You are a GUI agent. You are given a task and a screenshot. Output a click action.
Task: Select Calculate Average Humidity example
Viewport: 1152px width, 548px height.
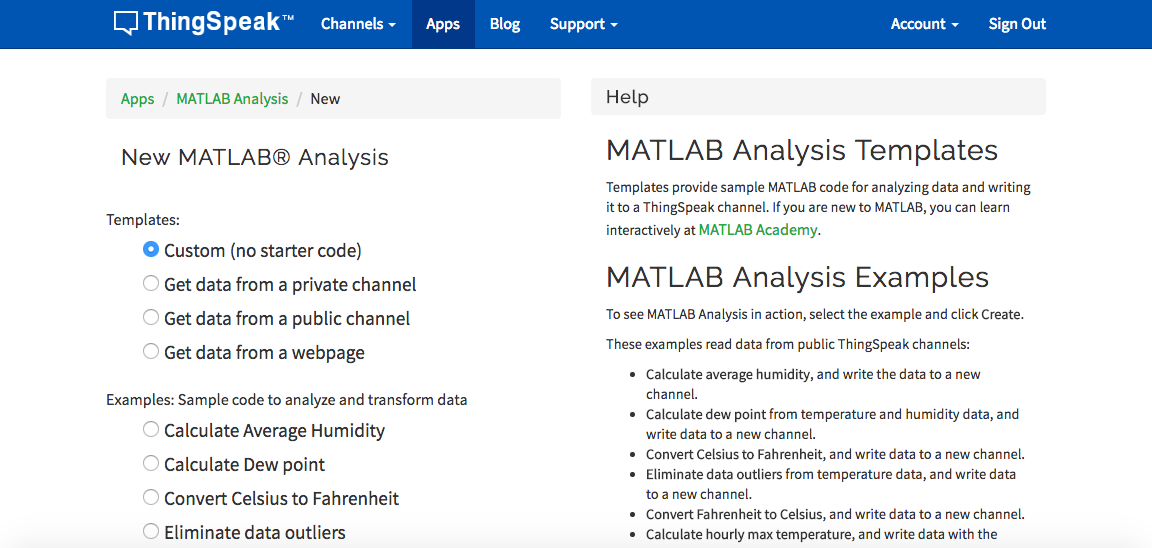(x=151, y=430)
